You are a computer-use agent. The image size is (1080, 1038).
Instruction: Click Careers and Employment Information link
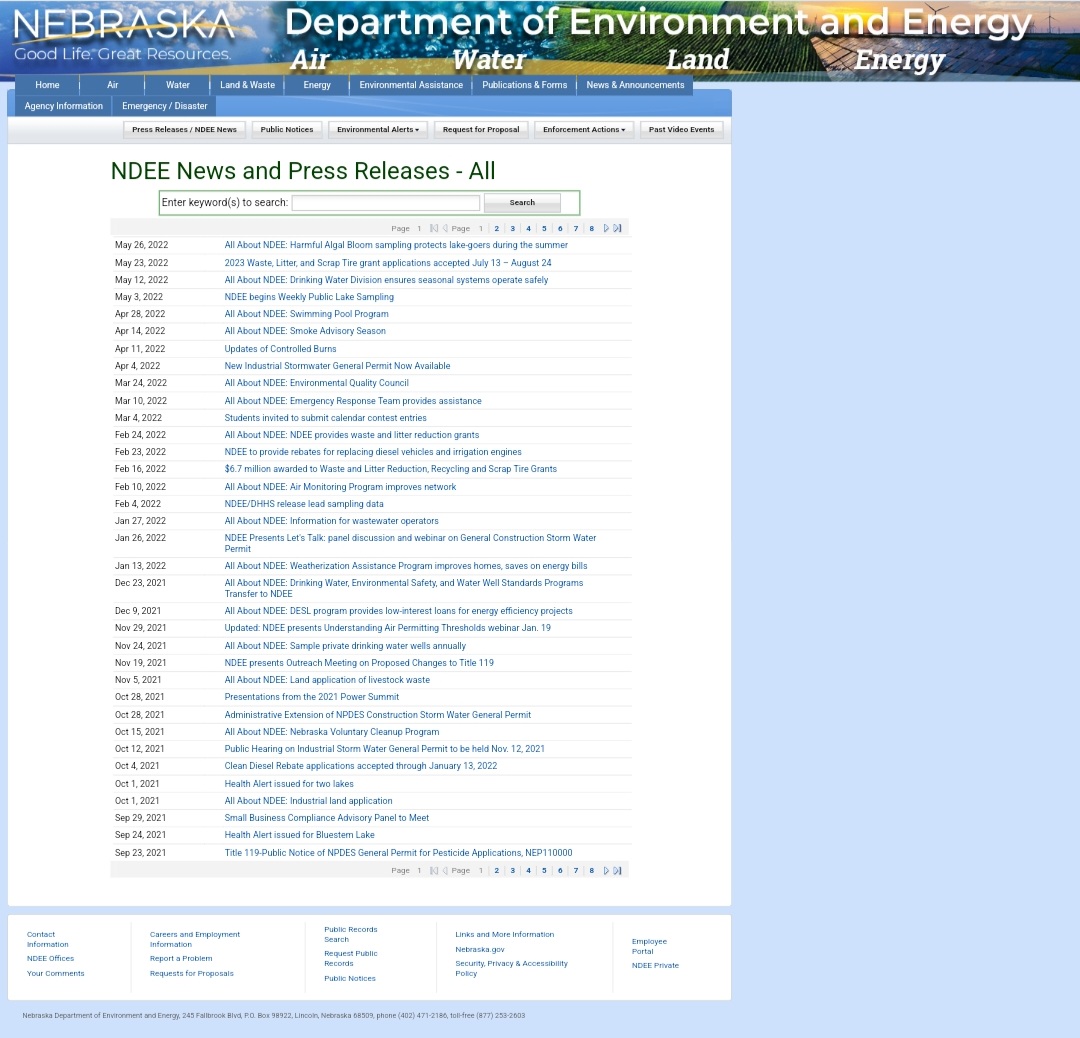(x=195, y=940)
